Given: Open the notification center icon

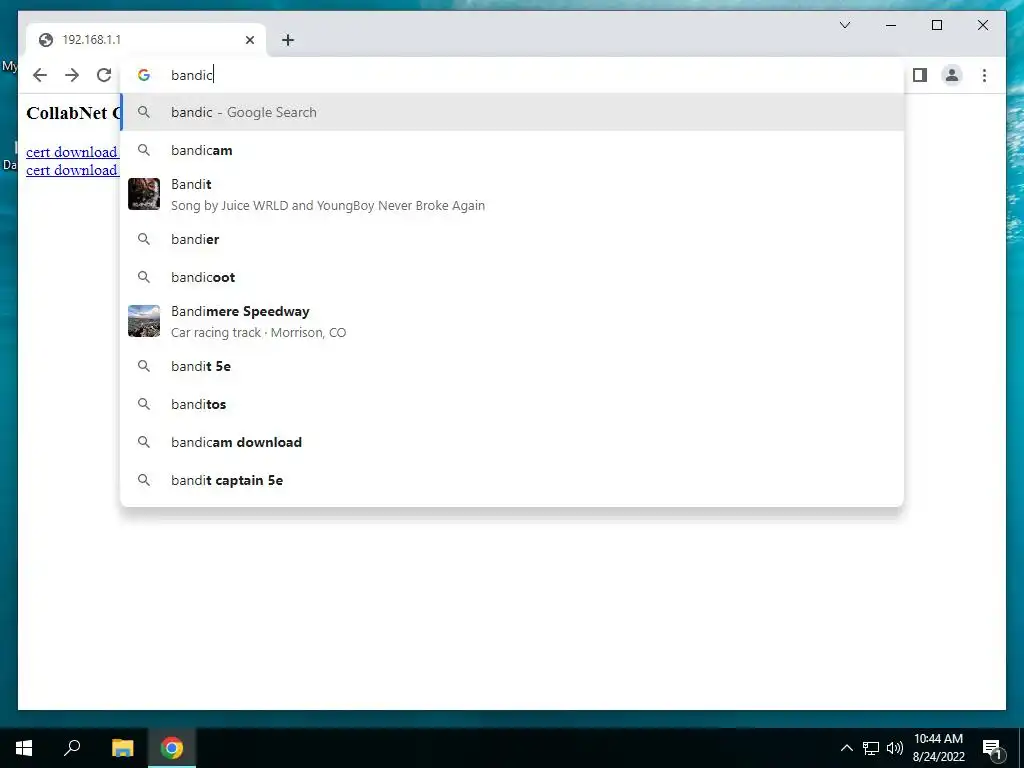Looking at the screenshot, I should coord(993,748).
